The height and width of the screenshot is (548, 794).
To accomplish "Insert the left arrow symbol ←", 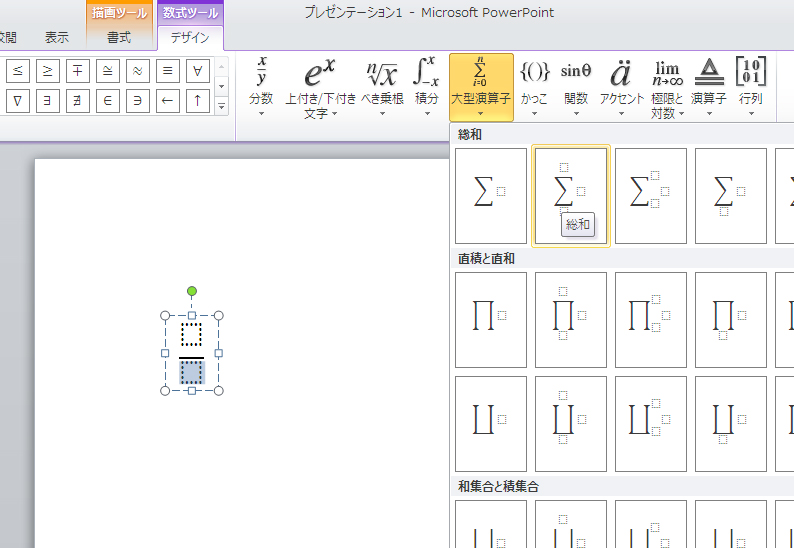I will click(x=167, y=101).
